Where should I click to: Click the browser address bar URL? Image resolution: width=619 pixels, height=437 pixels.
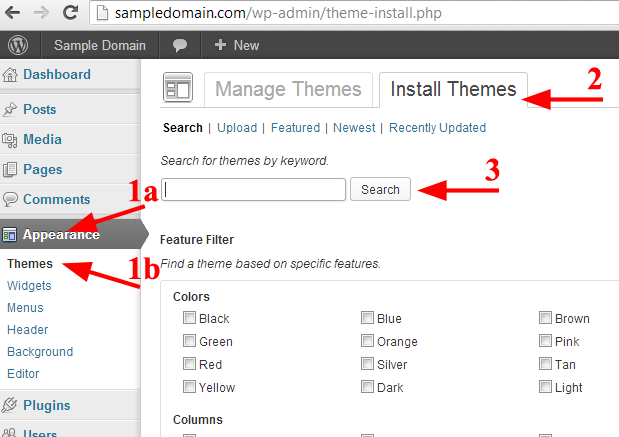tap(278, 13)
